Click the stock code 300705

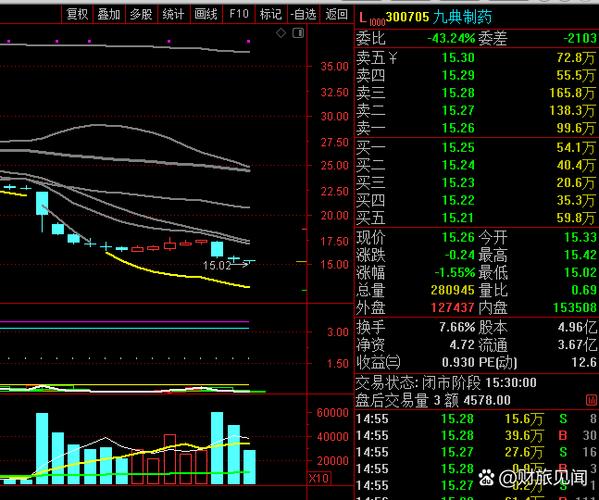[x=408, y=17]
